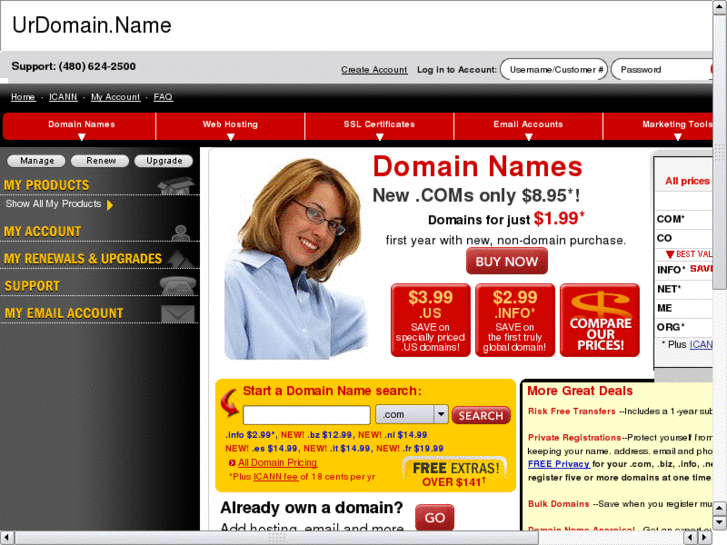
Task: Click the red curved arrow in domain search box
Action: tap(230, 402)
